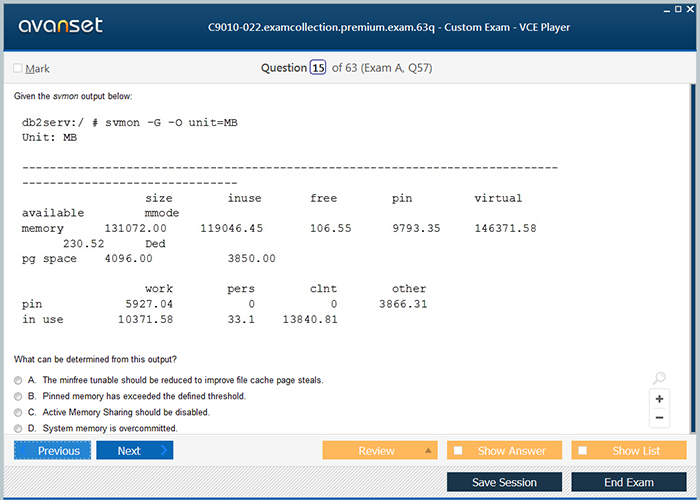Viewport: 700px width, 500px height.
Task: Go to the Previous question
Action: click(x=52, y=451)
